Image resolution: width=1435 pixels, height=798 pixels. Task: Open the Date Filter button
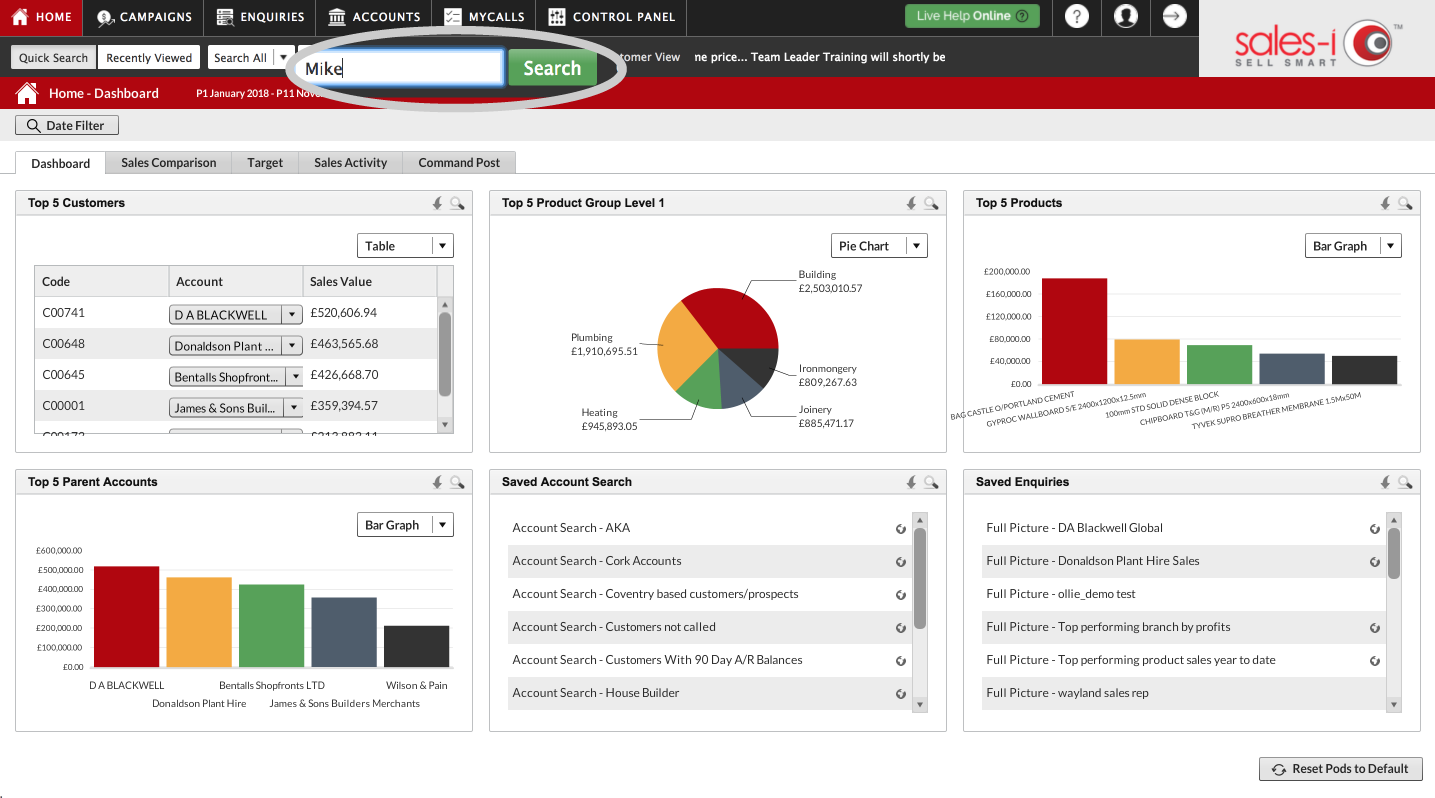pos(67,125)
